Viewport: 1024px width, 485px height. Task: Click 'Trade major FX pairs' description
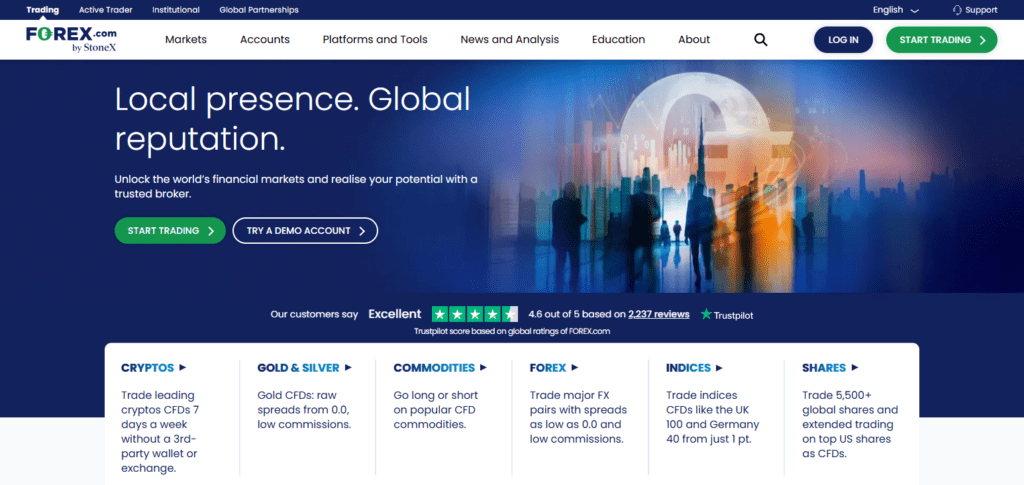coord(578,417)
